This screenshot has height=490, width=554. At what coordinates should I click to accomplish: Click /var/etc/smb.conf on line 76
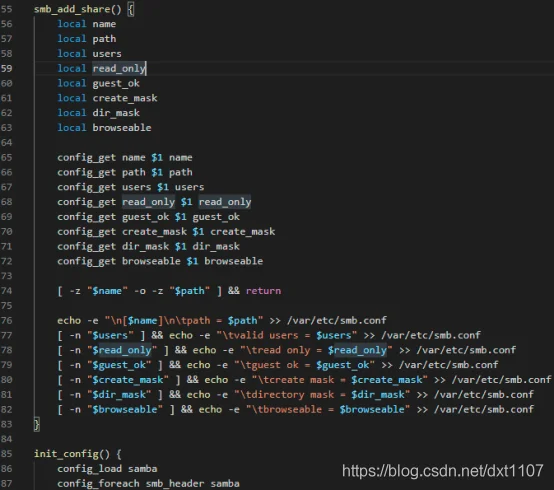pos(337,321)
